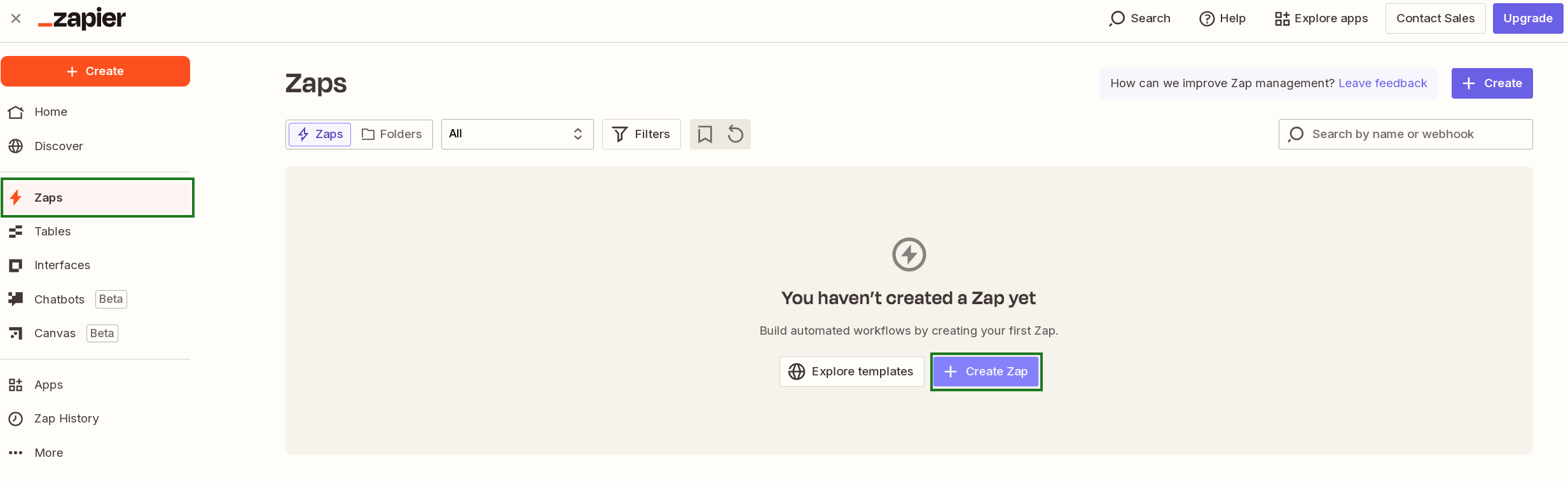Image resolution: width=1568 pixels, height=481 pixels.
Task: Click the Tables icon in sidebar
Action: (x=16, y=232)
